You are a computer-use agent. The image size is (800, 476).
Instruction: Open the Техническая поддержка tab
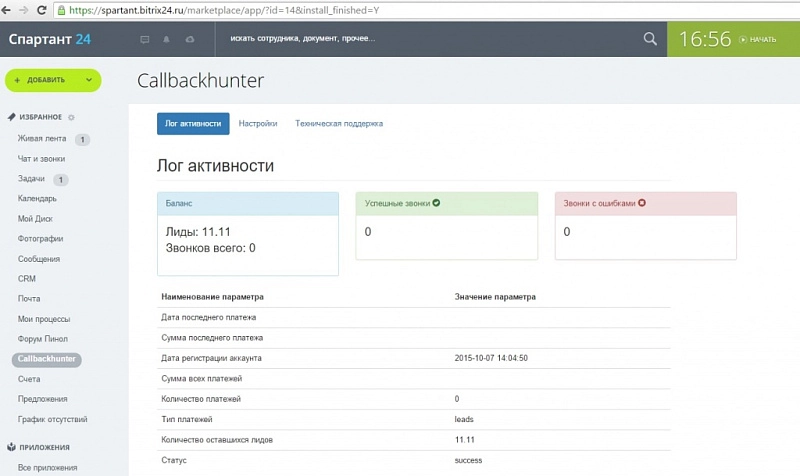(x=339, y=124)
